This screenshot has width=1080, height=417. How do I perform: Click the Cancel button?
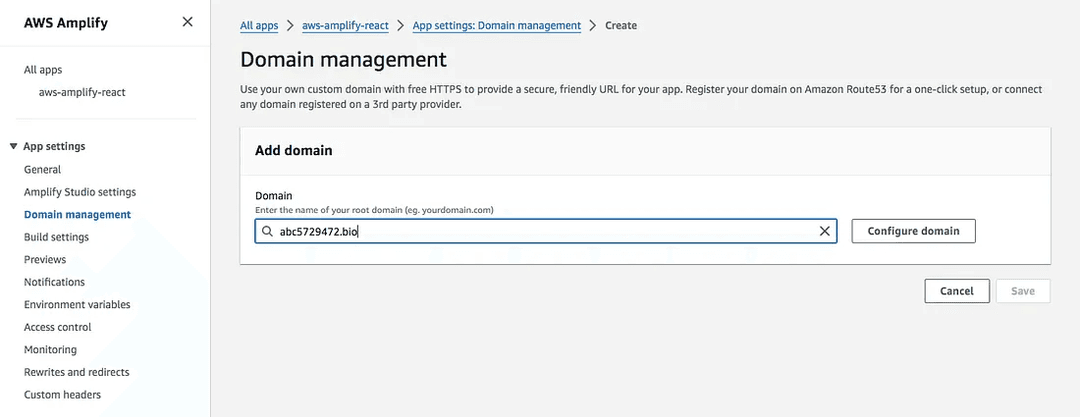[x=957, y=291]
